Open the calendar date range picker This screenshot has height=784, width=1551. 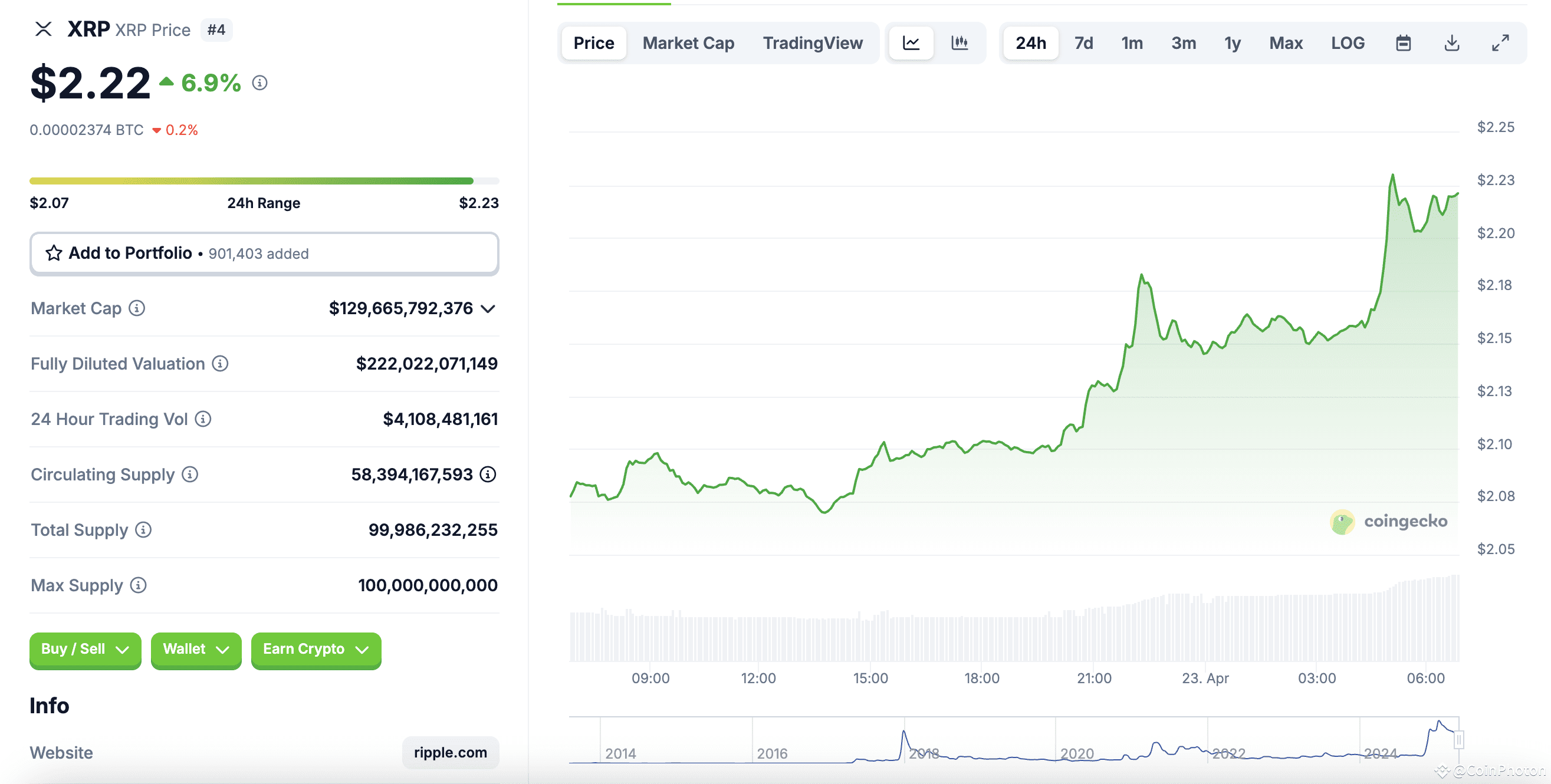point(1403,42)
